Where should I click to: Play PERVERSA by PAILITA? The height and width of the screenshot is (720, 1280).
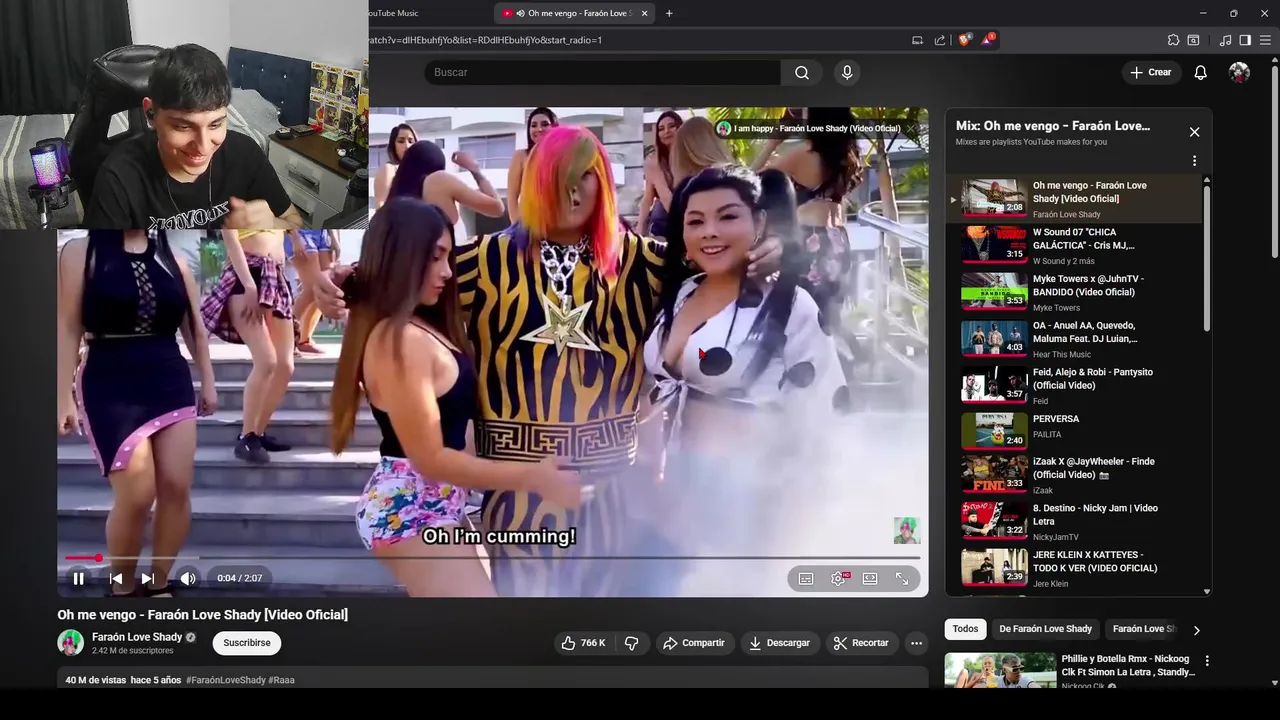click(1075, 430)
